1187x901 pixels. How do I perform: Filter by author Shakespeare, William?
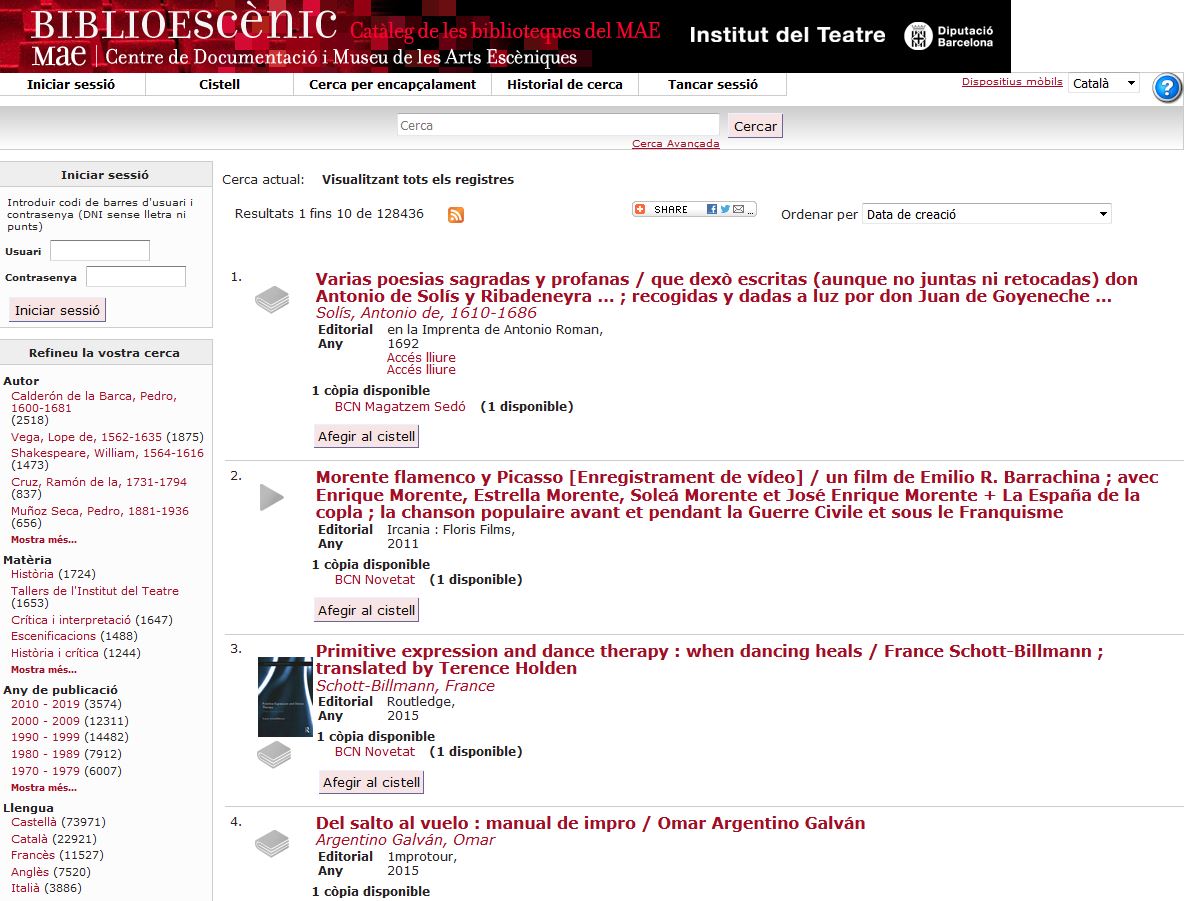point(107,453)
